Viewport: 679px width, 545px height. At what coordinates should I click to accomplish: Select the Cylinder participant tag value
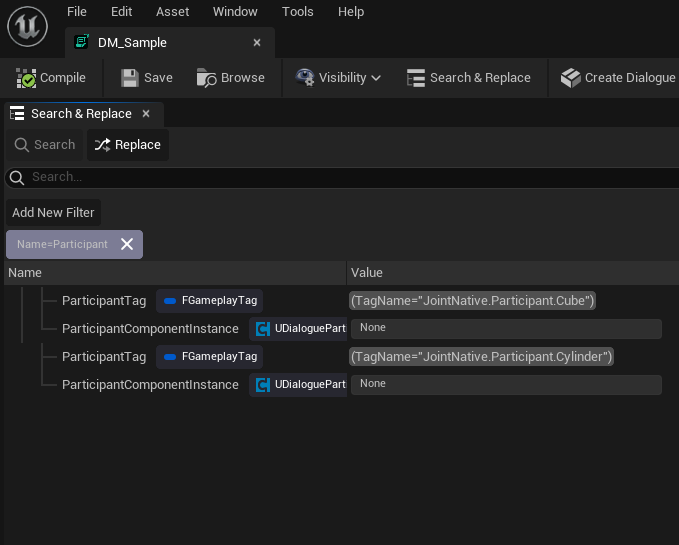tap(481, 356)
